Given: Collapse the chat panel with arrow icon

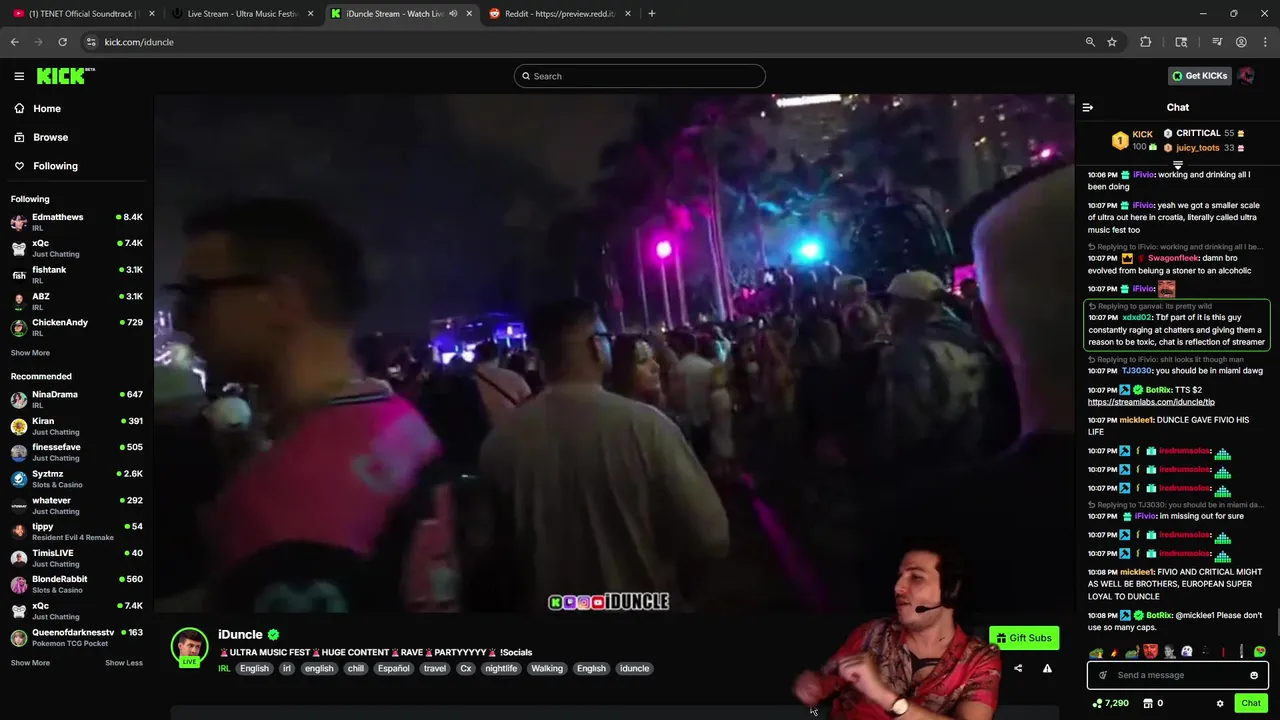Looking at the screenshot, I should [1088, 108].
